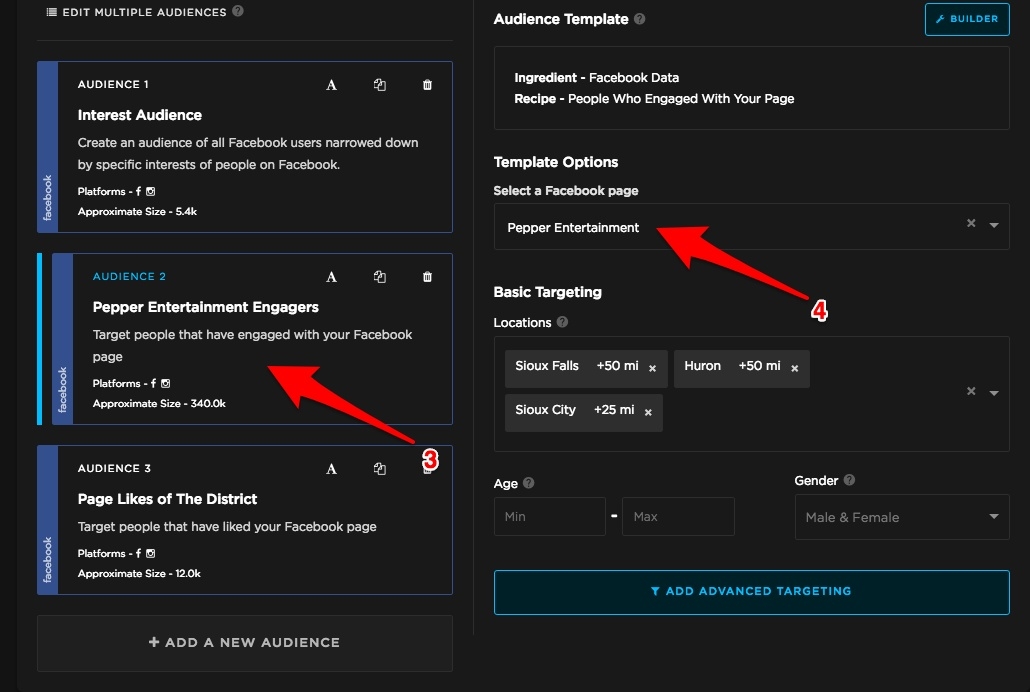Click the Facebook platform icon in Audience 3

pyautogui.click(x=138, y=553)
